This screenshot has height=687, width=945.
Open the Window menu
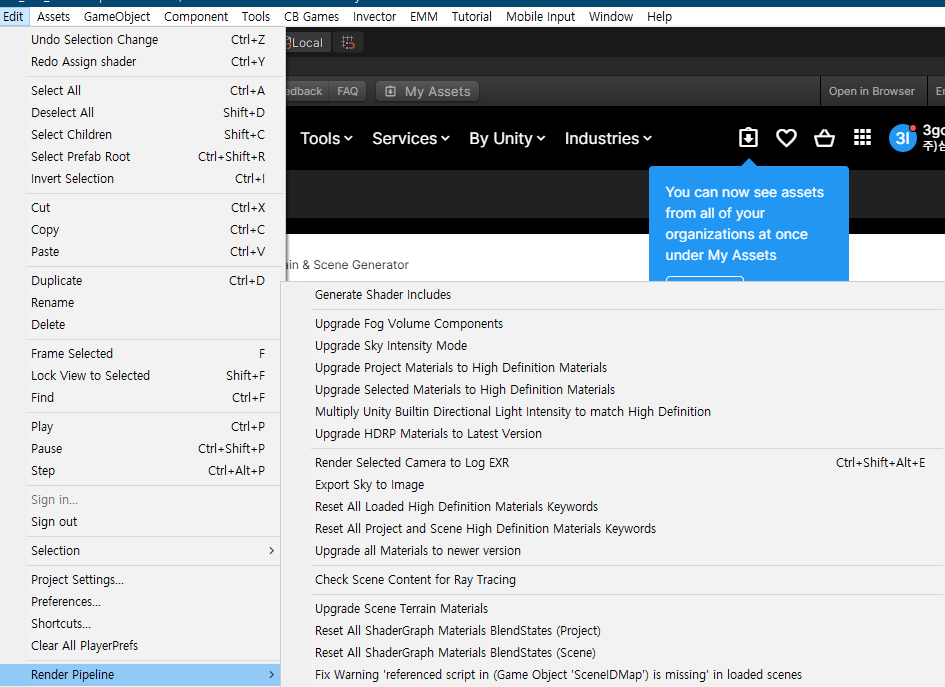point(611,17)
